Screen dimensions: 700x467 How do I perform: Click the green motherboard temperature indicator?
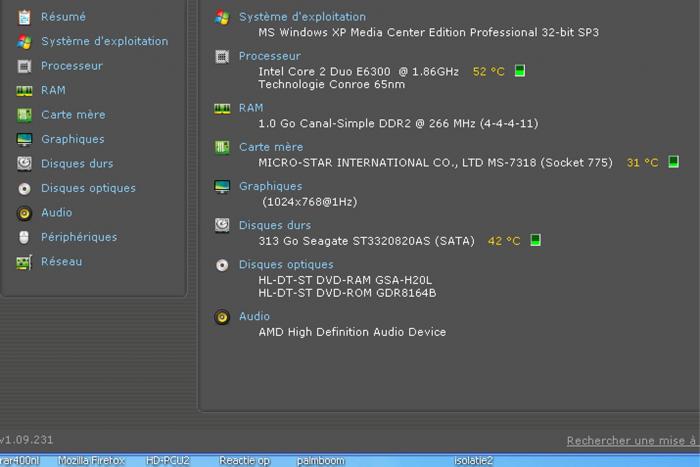click(674, 162)
